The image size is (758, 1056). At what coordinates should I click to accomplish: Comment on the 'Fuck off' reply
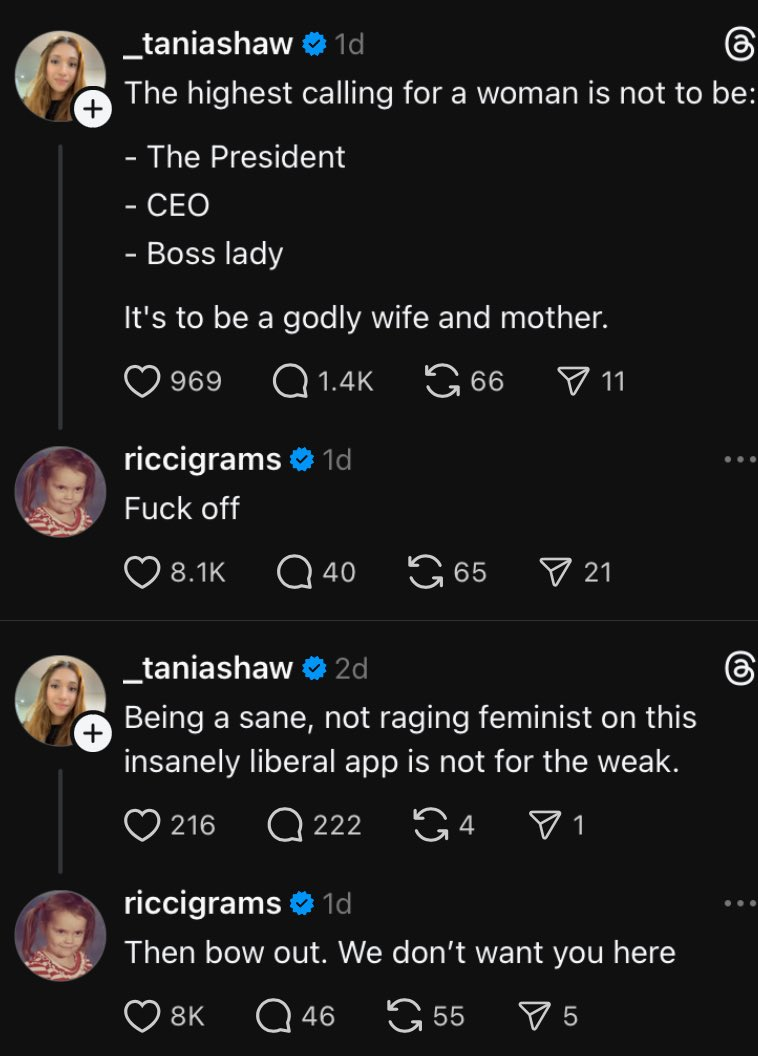(295, 572)
